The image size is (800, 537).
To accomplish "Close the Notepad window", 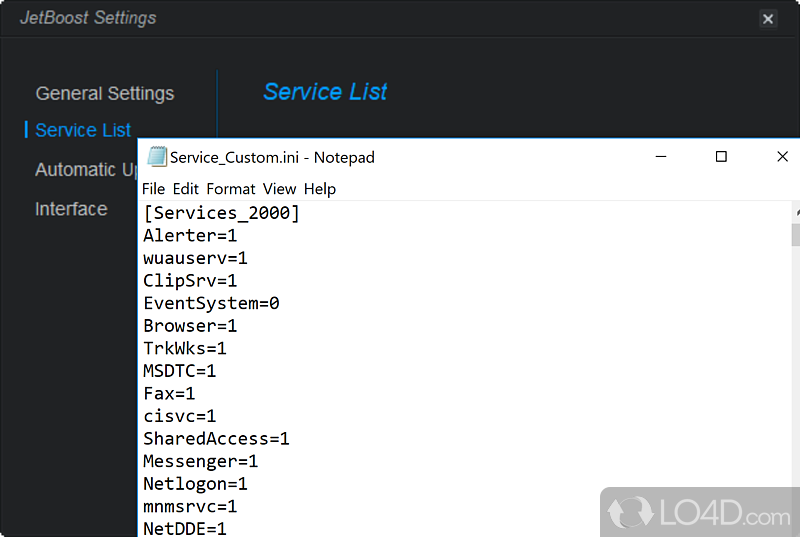I will click(x=783, y=157).
